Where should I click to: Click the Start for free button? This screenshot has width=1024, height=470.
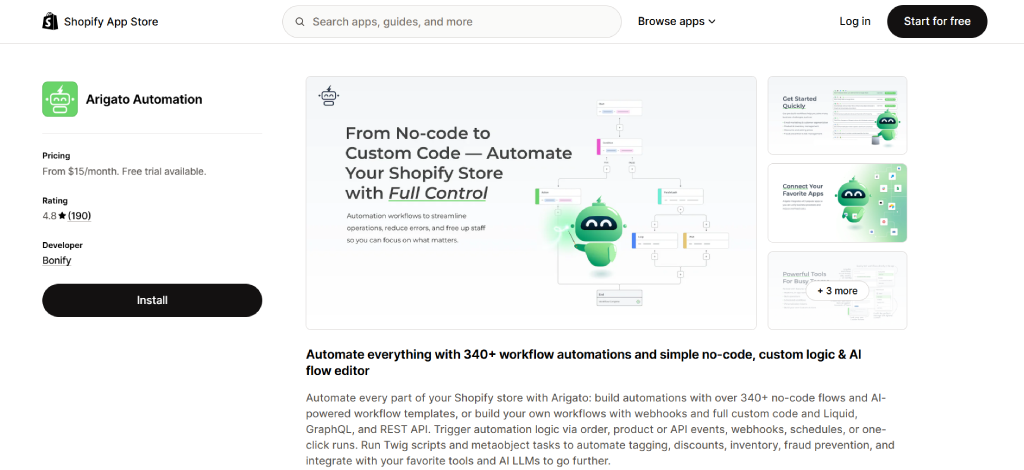(937, 22)
